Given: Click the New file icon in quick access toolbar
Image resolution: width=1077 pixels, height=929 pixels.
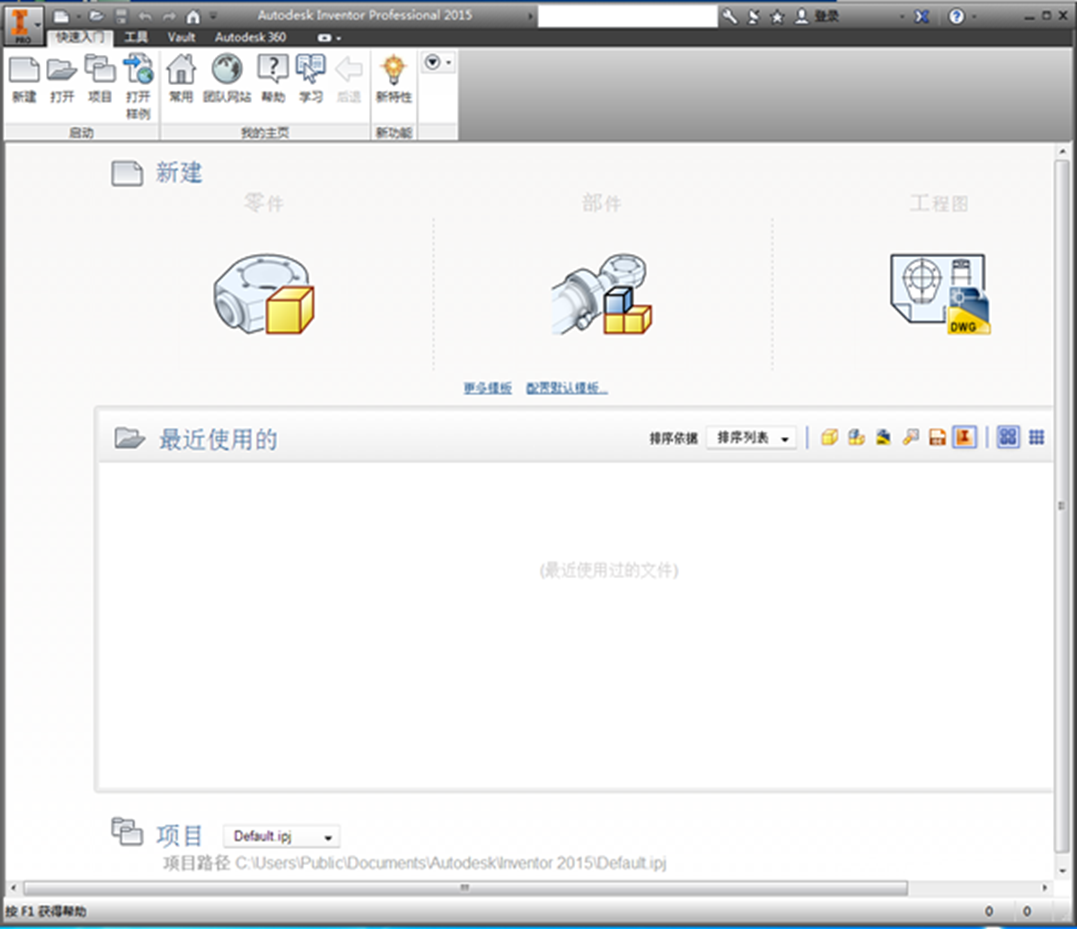Looking at the screenshot, I should (x=61, y=16).
